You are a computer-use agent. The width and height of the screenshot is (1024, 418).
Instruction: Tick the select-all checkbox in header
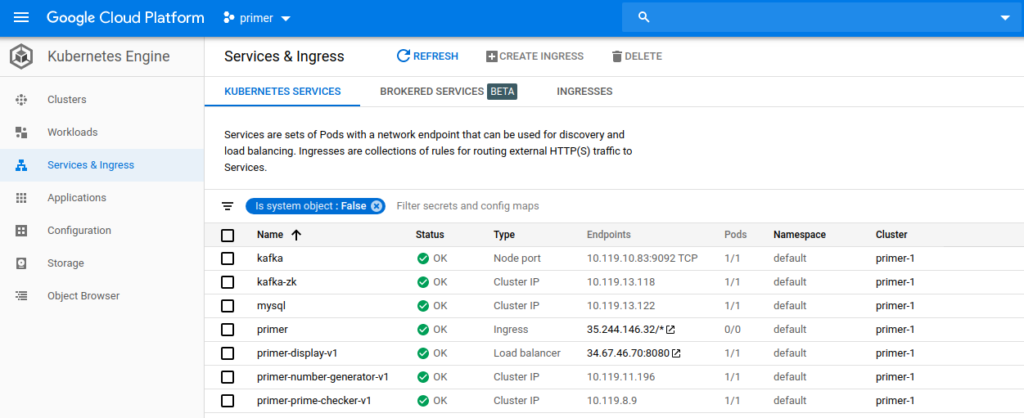click(228, 235)
